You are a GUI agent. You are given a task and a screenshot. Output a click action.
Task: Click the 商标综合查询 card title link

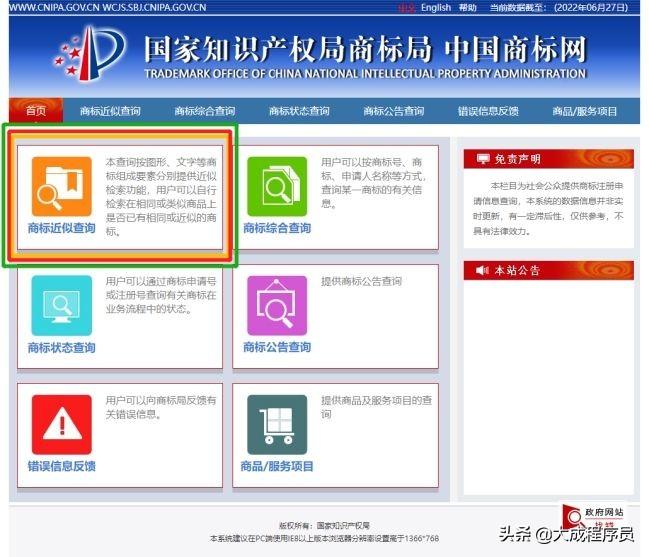277,228
